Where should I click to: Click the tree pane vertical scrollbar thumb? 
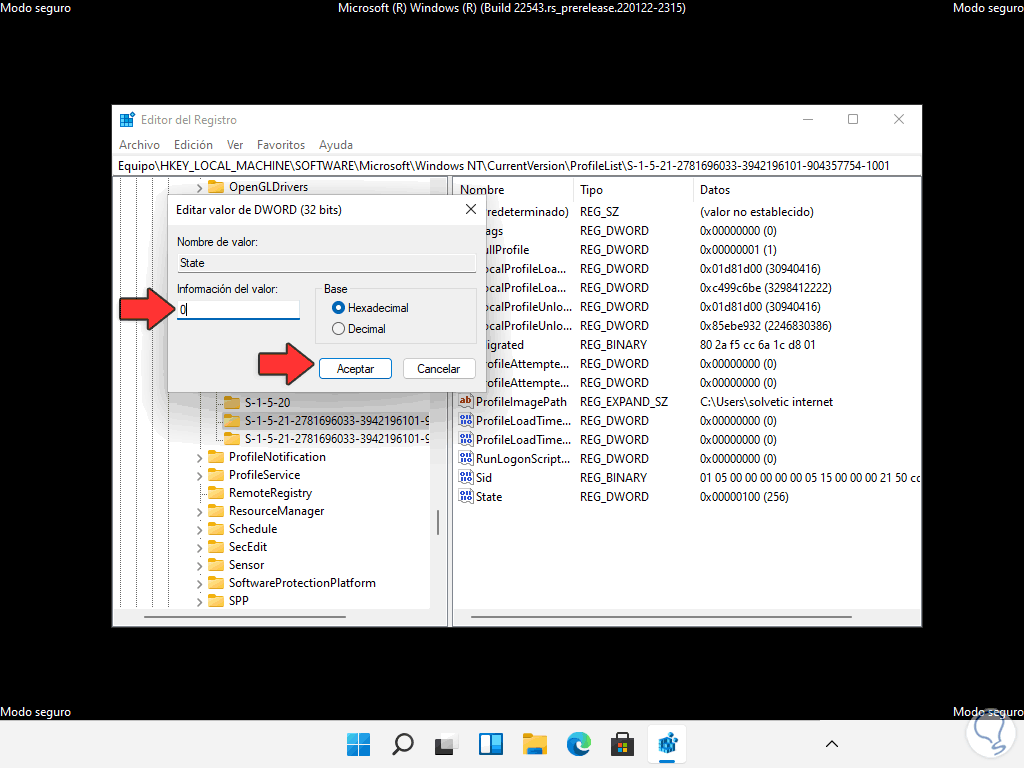(x=438, y=522)
